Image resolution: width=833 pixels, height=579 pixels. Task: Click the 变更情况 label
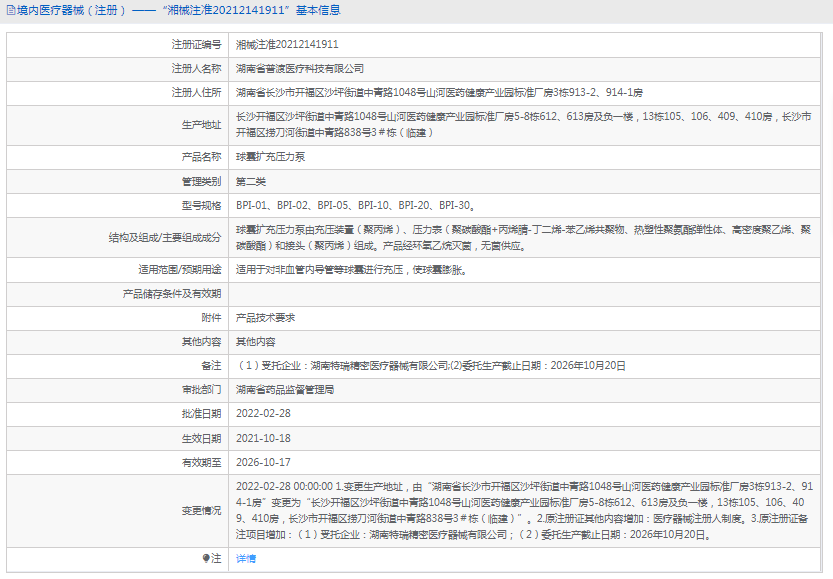pyautogui.click(x=201, y=510)
